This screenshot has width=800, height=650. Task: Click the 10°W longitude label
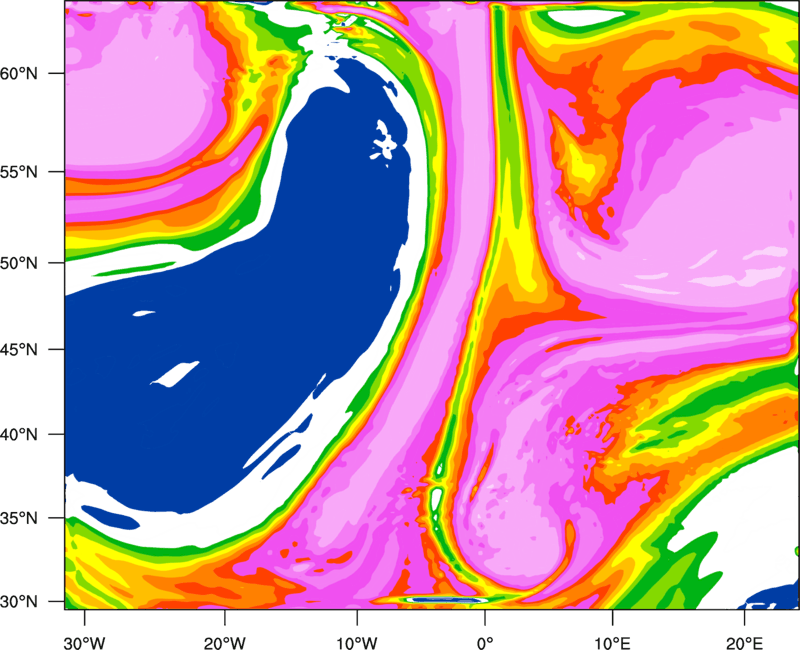357,643
